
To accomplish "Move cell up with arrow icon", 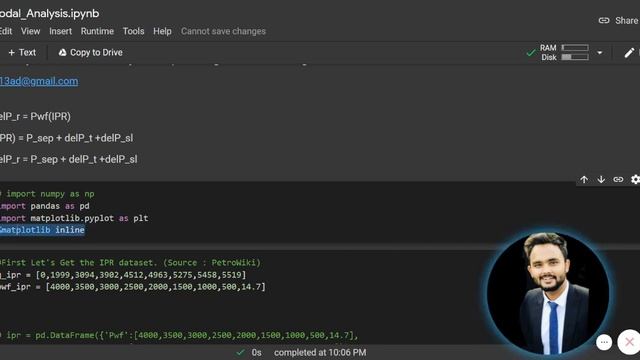I will (584, 180).
